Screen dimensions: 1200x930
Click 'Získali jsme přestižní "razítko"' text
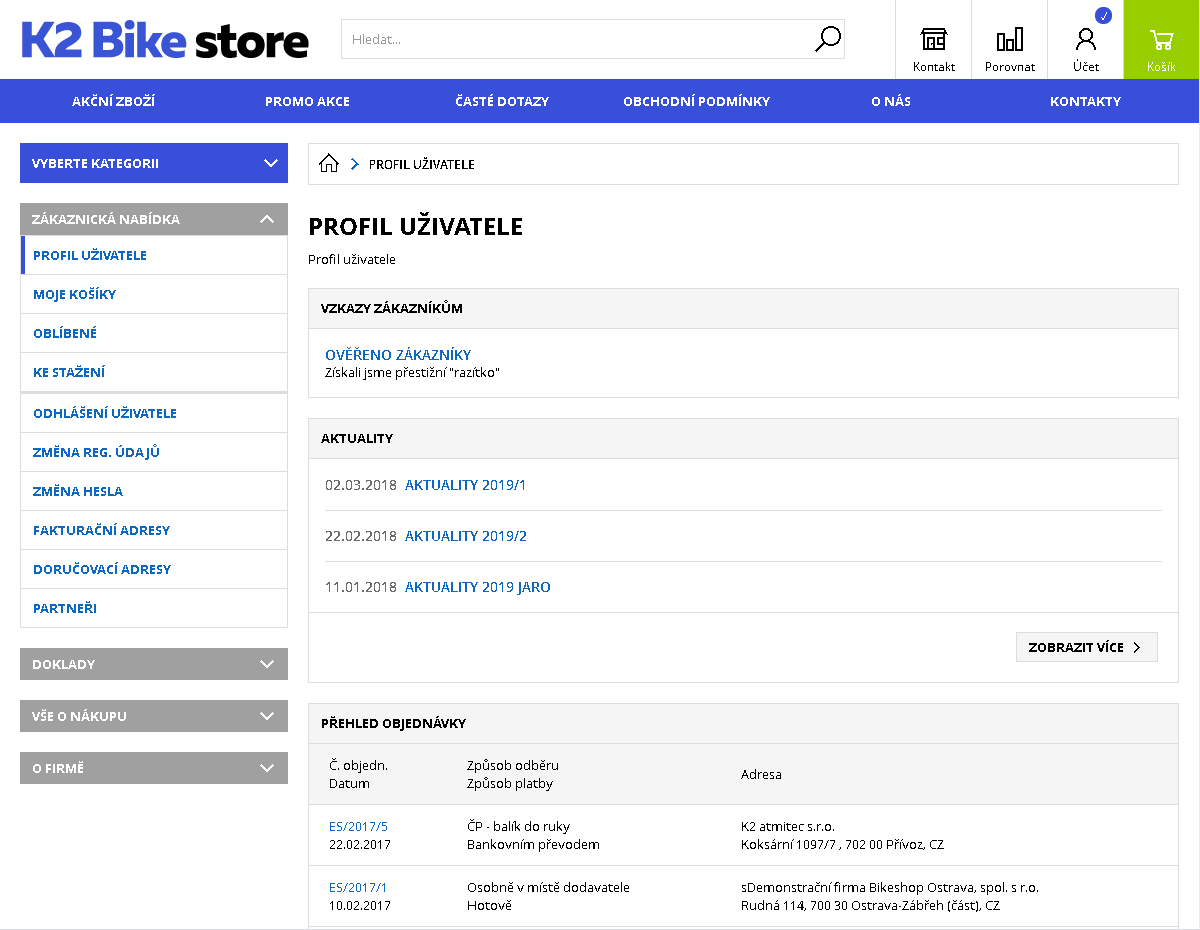click(412, 373)
